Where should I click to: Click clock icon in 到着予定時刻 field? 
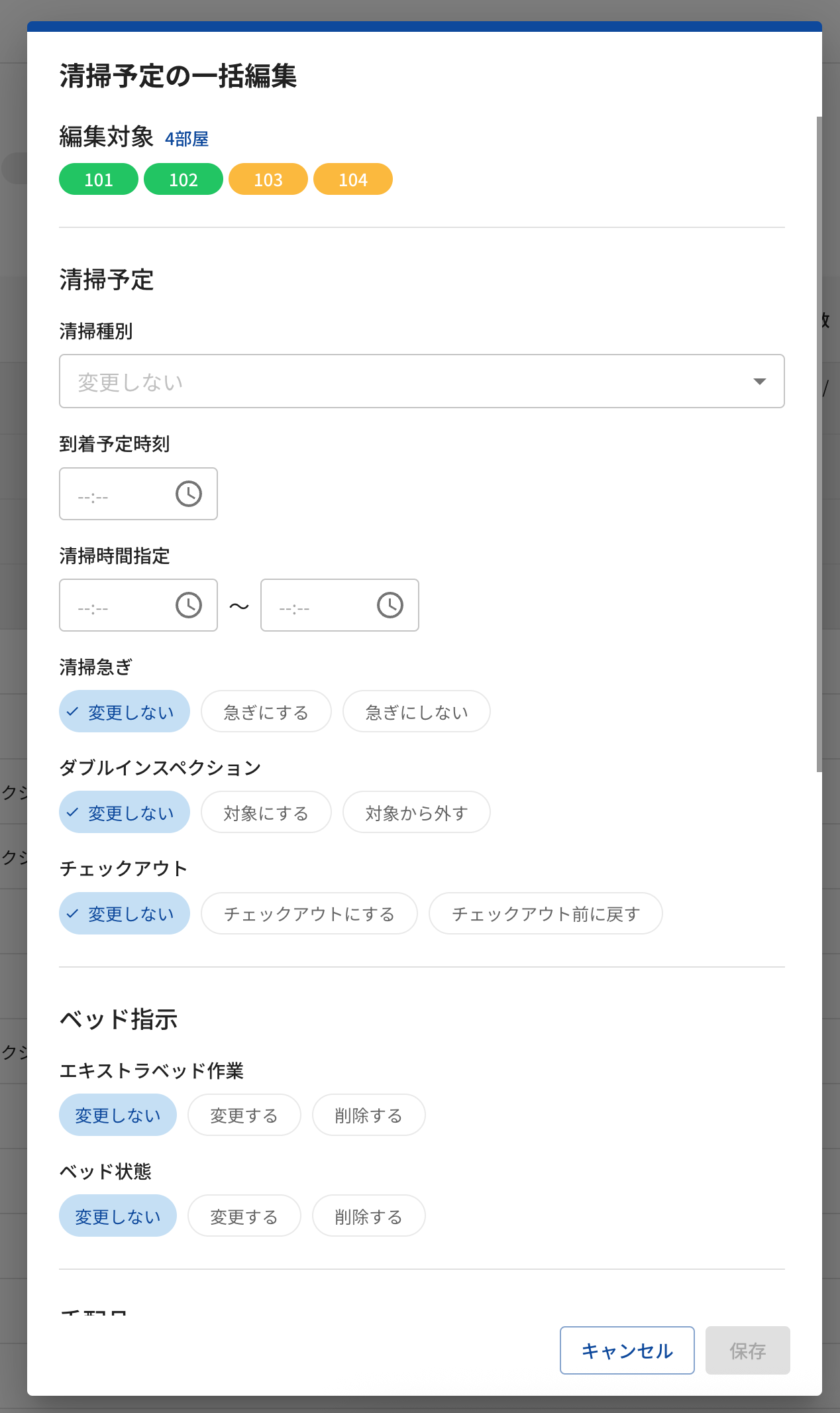[x=189, y=494]
